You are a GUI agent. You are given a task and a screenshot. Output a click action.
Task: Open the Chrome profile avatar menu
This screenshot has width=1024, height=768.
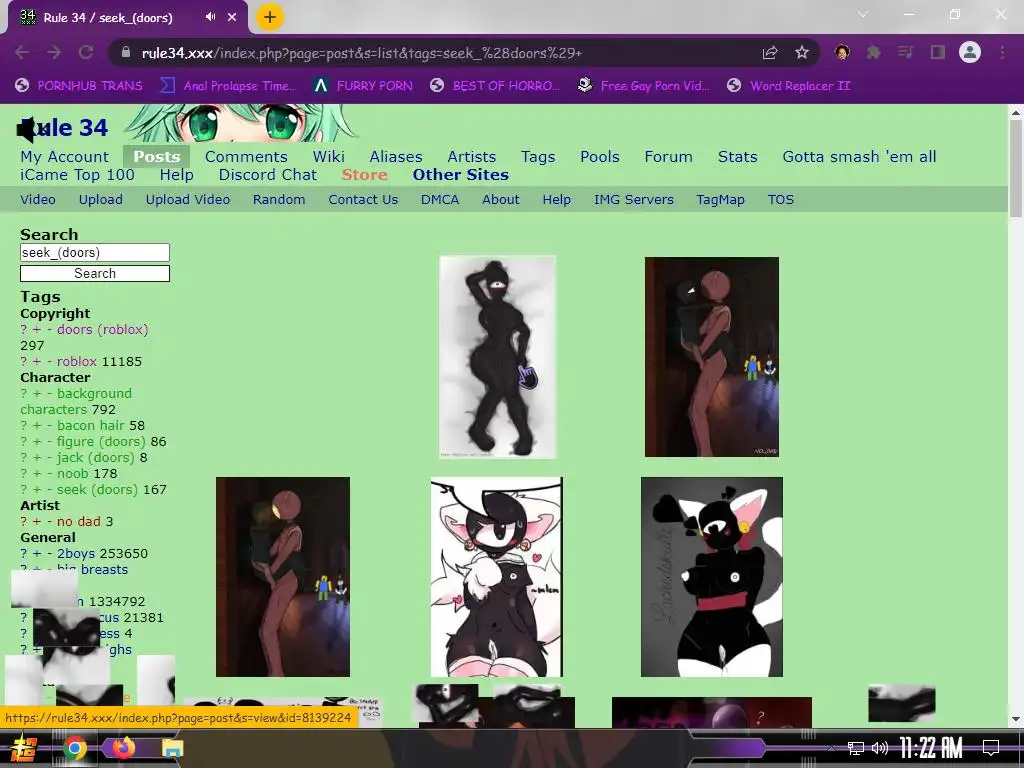click(970, 52)
